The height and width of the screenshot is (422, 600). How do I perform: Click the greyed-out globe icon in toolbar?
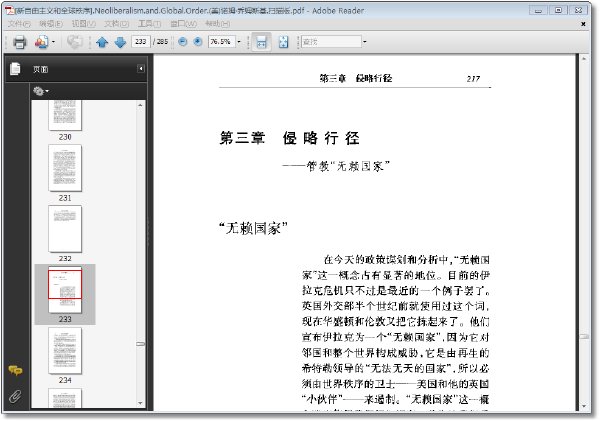click(x=75, y=42)
